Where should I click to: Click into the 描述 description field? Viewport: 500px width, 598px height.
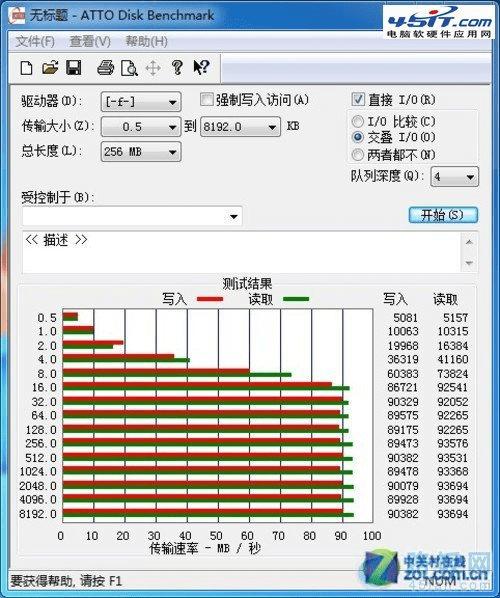(241, 252)
